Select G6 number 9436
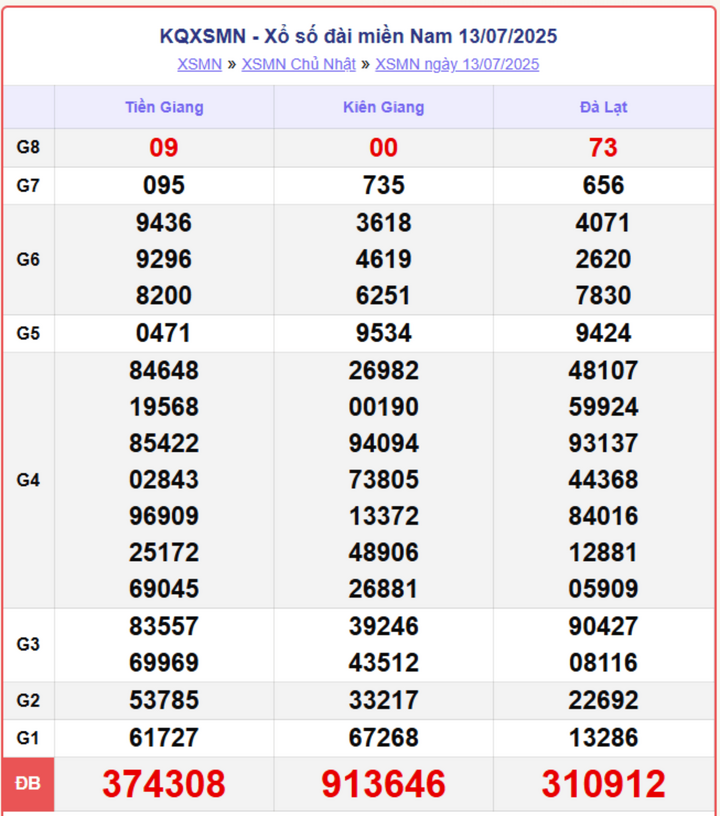This screenshot has height=816, width=720. click(164, 223)
